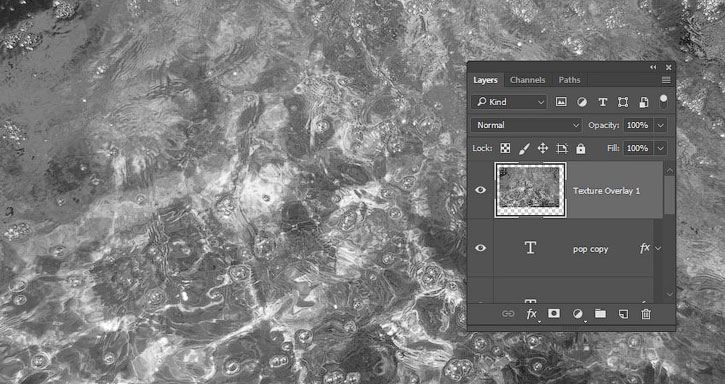The width and height of the screenshot is (725, 384).
Task: Click the Opacity 100% value field
Action: coord(639,125)
